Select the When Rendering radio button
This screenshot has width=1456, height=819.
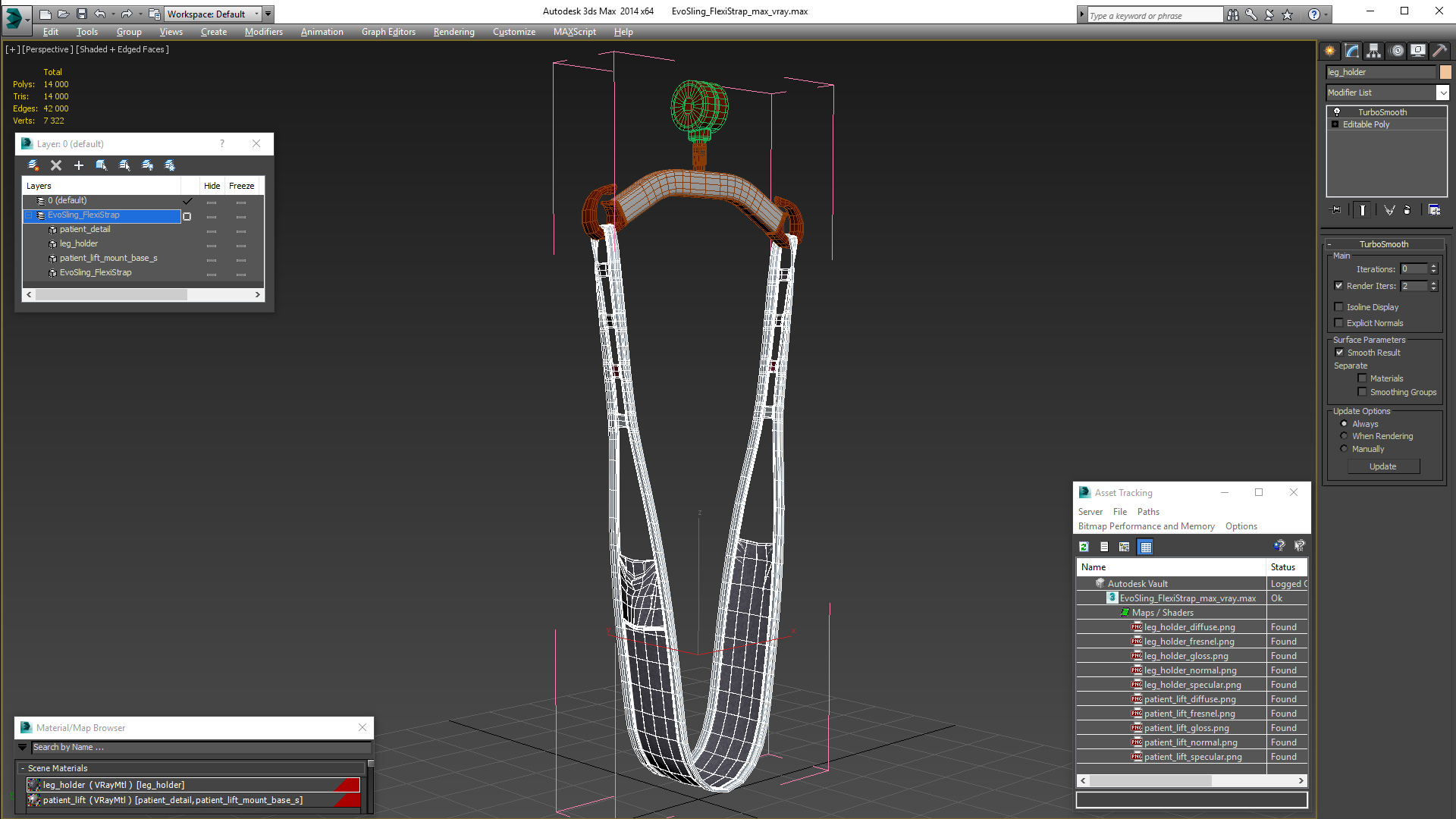click(1344, 436)
